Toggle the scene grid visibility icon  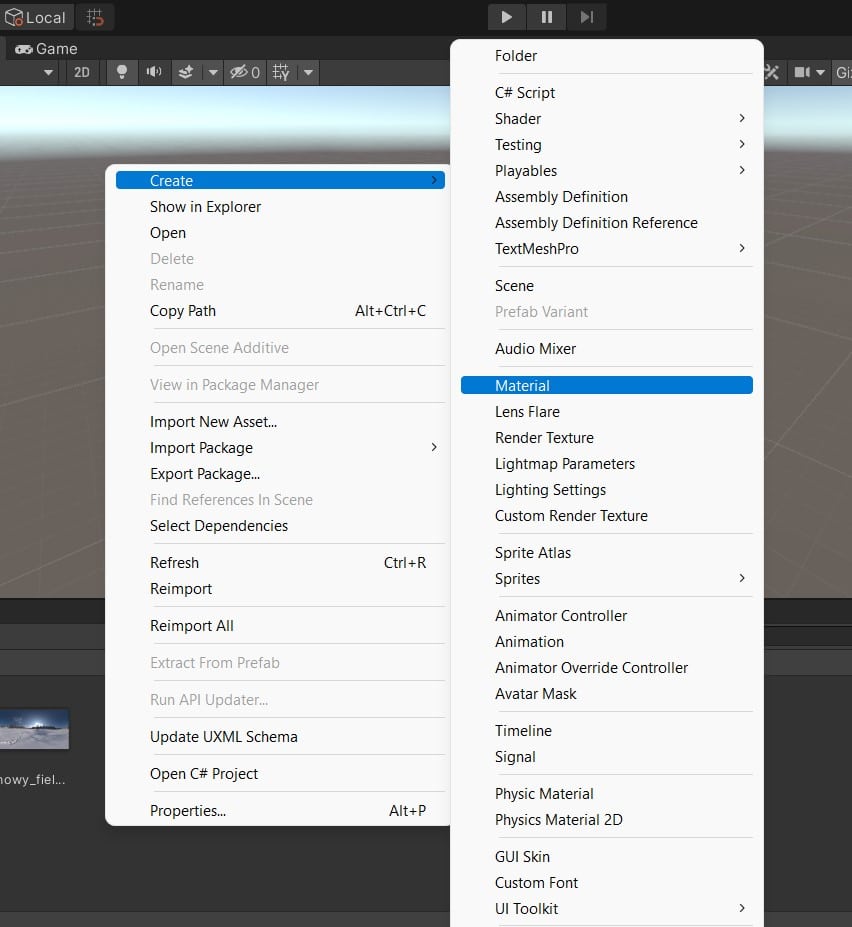coord(281,72)
